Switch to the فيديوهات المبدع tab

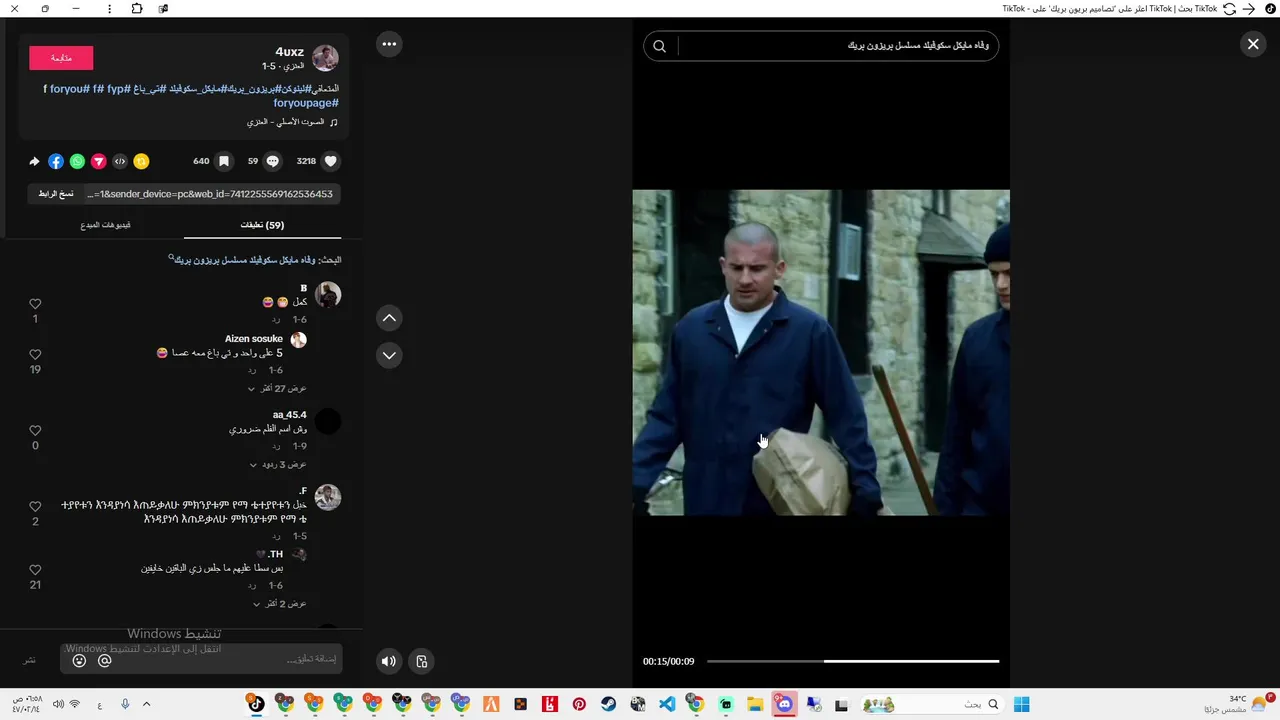pyautogui.click(x=106, y=225)
